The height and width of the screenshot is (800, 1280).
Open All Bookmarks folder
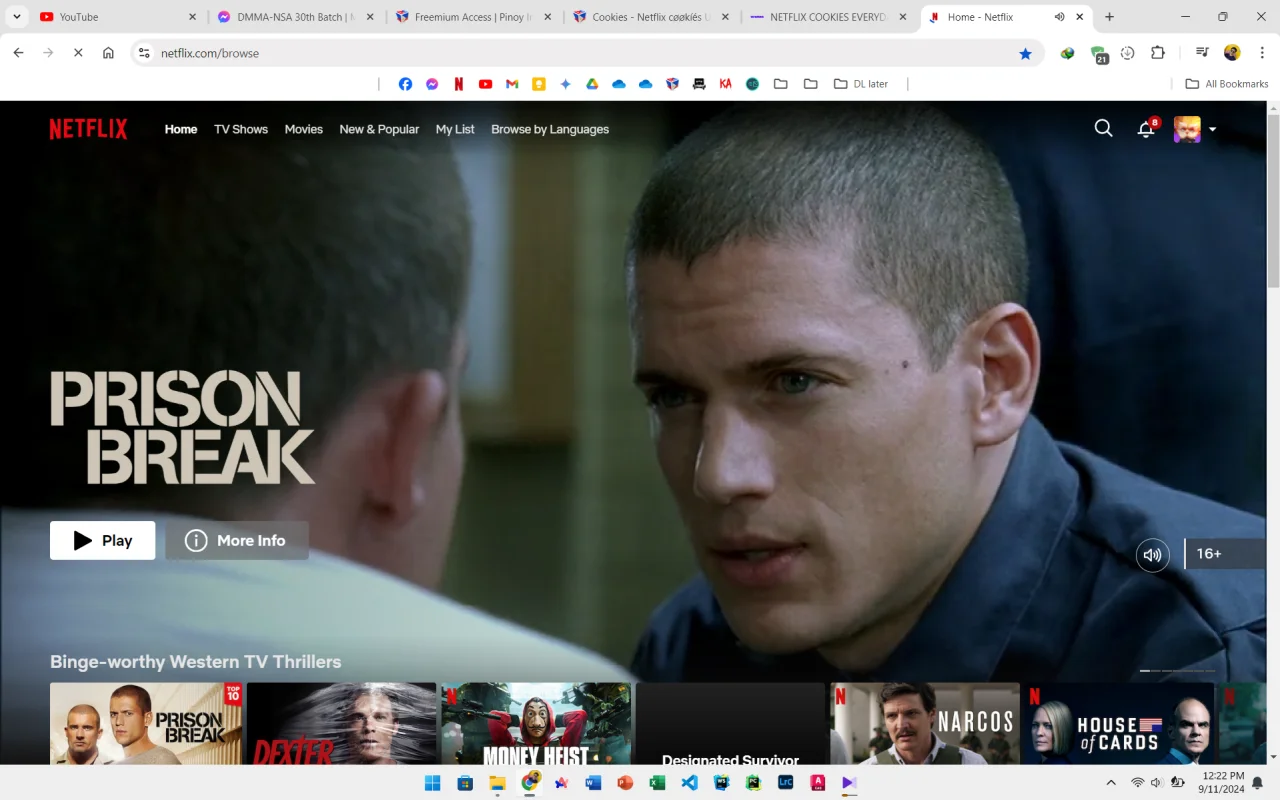coord(1227,84)
